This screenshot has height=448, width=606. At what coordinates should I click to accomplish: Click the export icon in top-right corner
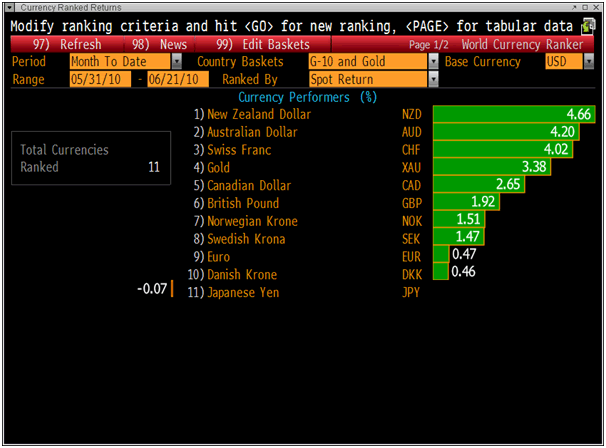point(589,24)
